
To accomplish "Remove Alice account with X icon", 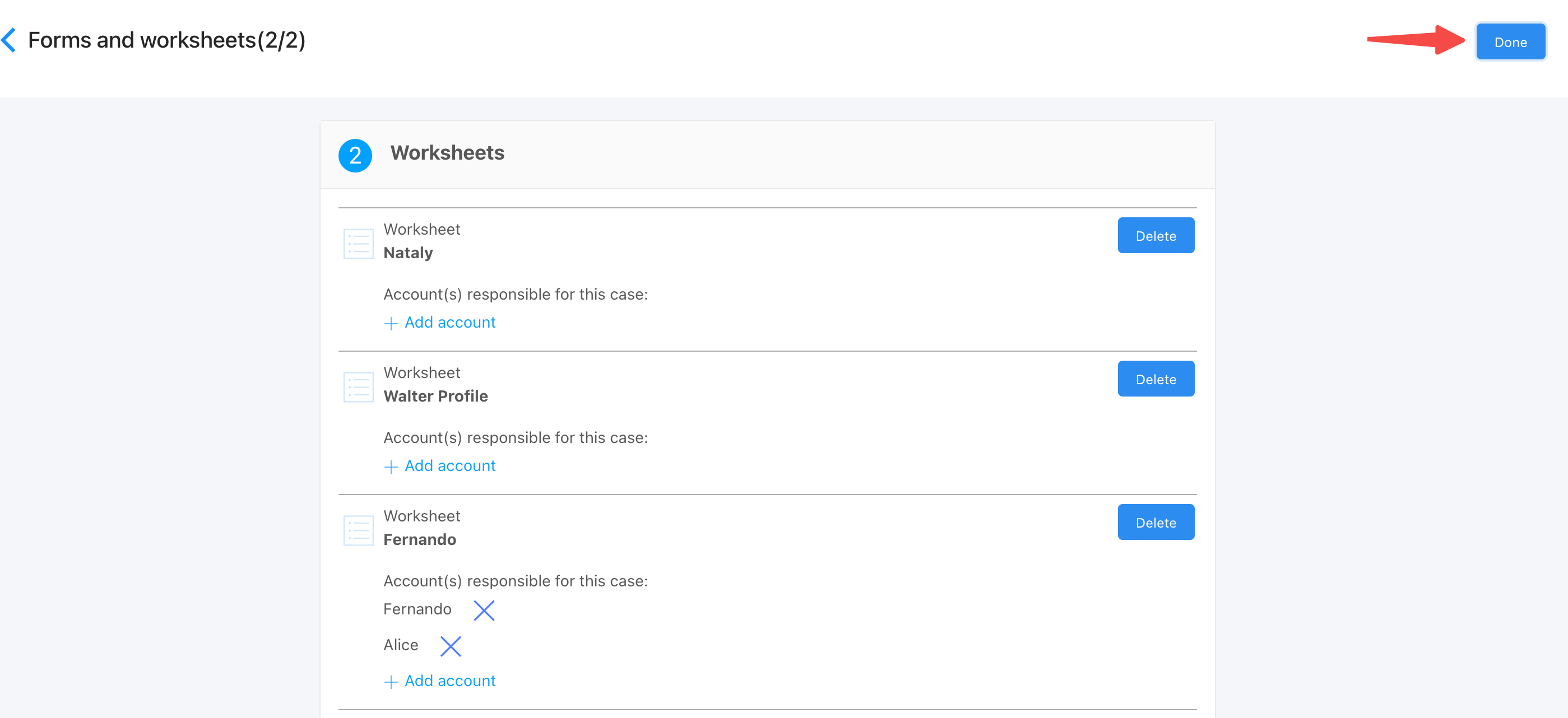I will 451,646.
